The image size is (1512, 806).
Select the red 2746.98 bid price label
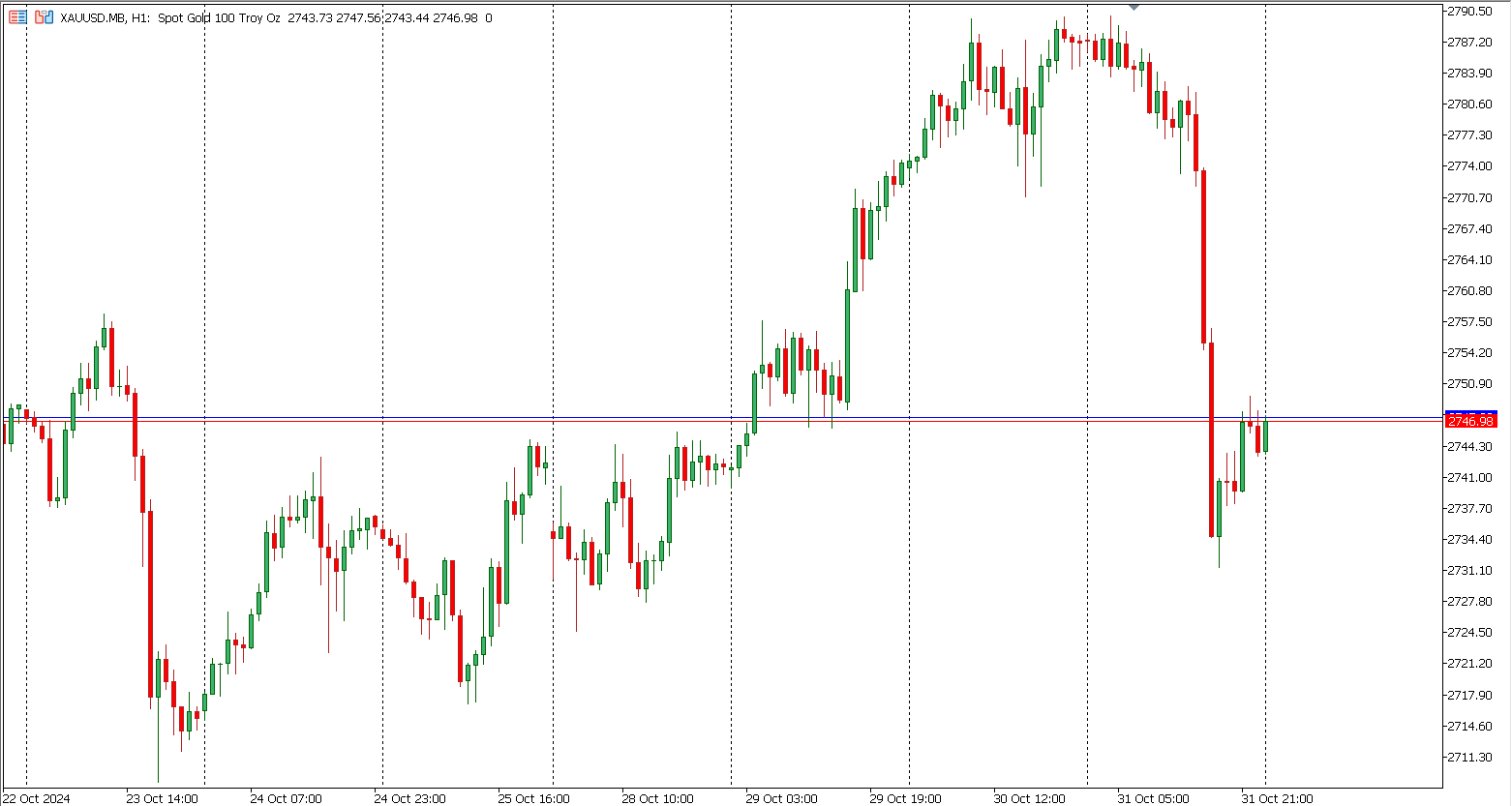pos(1470,422)
